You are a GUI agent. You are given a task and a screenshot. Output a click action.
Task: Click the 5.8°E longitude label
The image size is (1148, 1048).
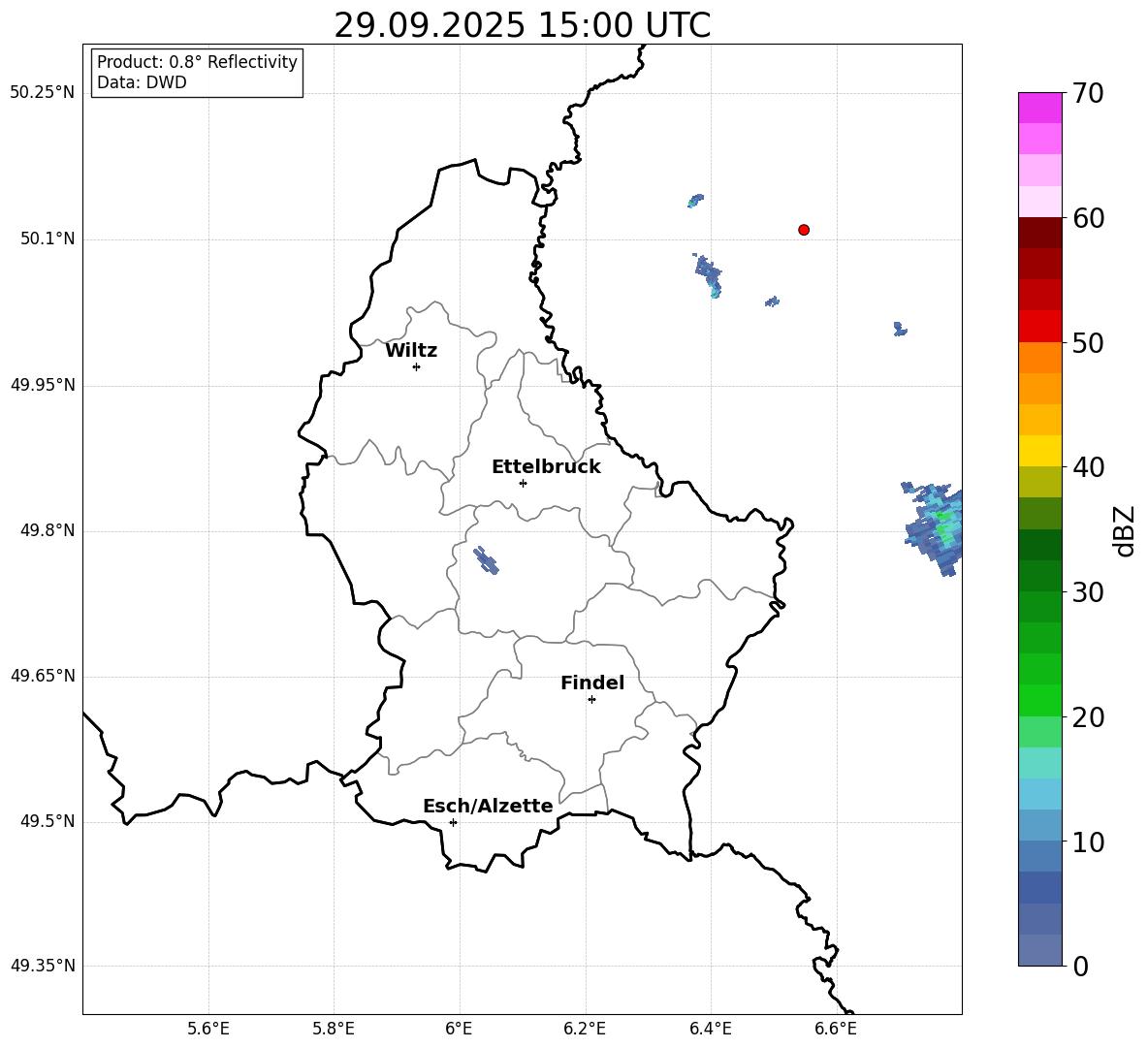point(334,1029)
